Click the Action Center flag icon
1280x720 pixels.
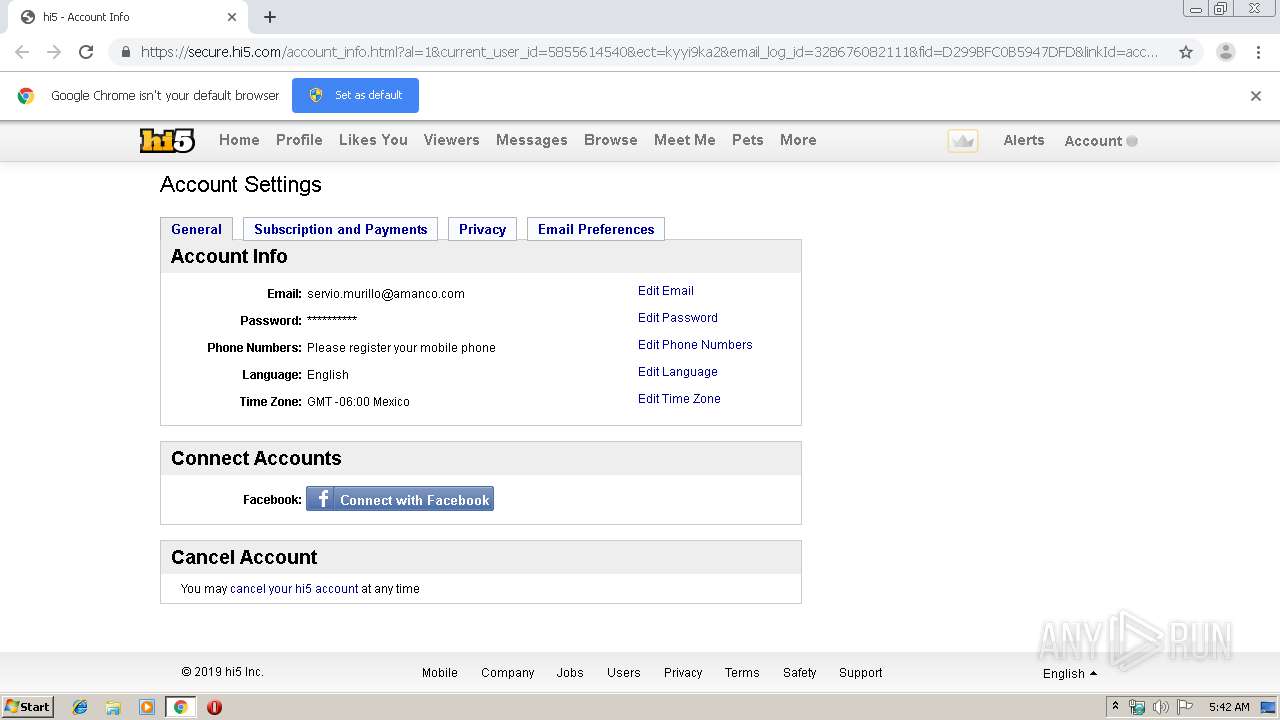(1184, 707)
